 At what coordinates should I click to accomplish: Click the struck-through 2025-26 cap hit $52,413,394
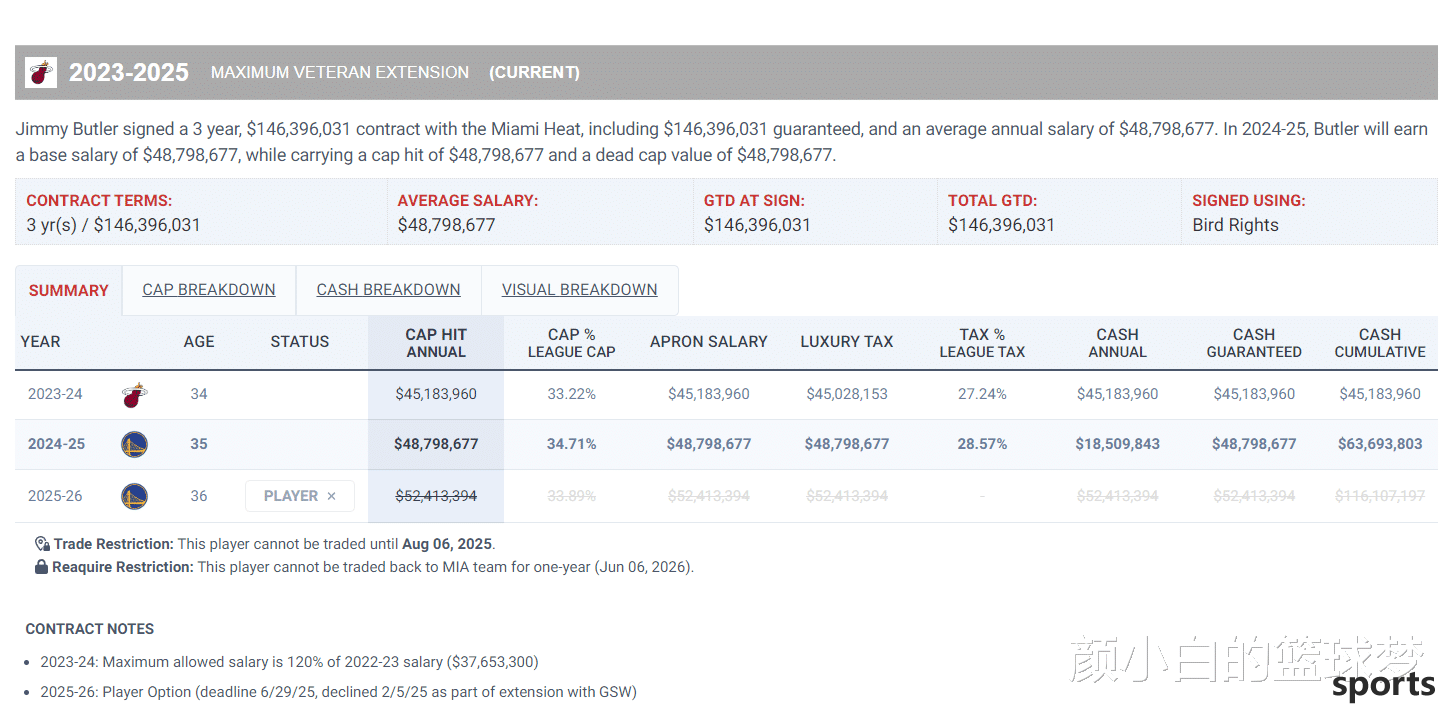point(436,495)
